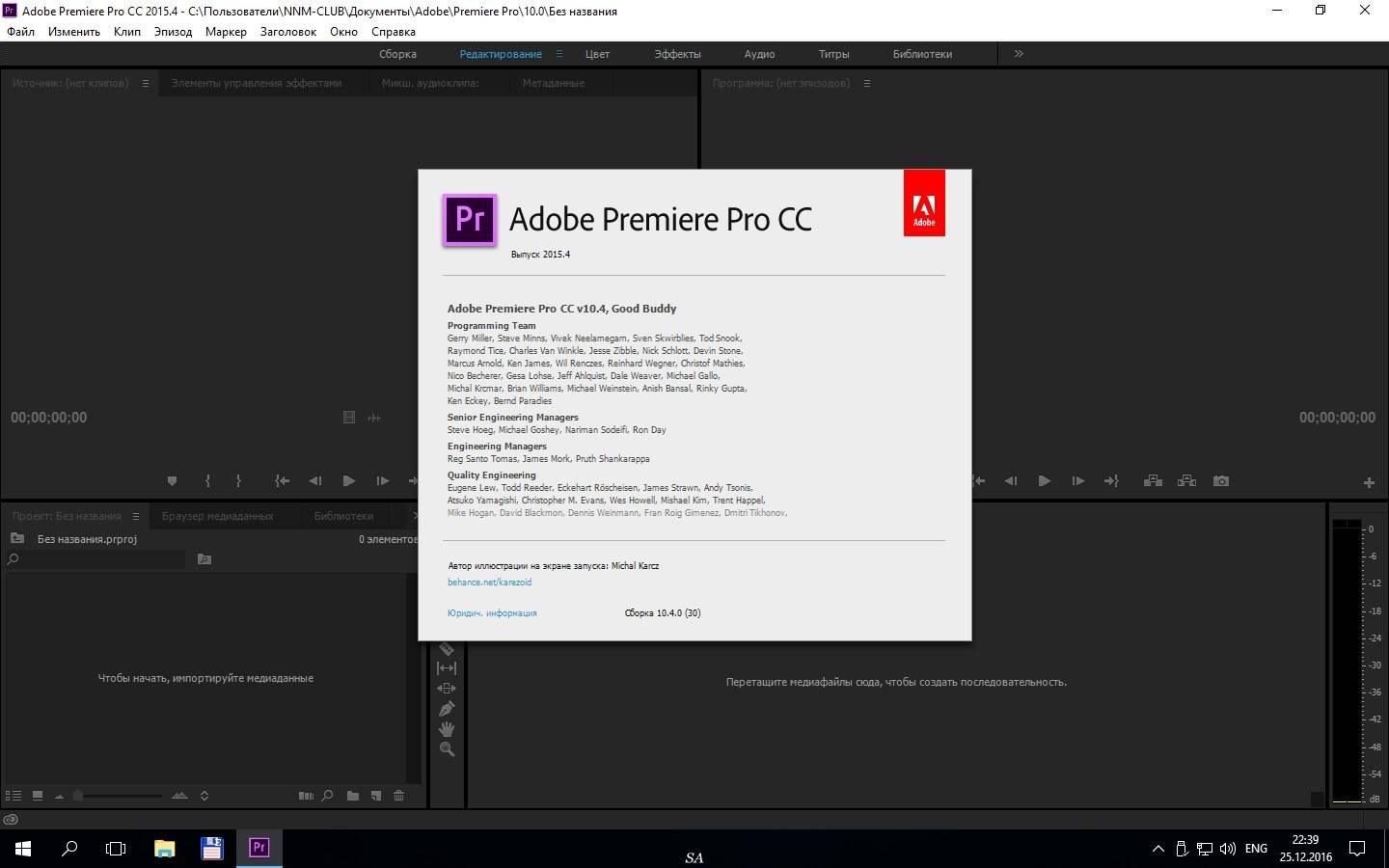Click the thumbnail zoom slider in Project panel
The width and height of the screenshot is (1389, 868).
point(118,796)
